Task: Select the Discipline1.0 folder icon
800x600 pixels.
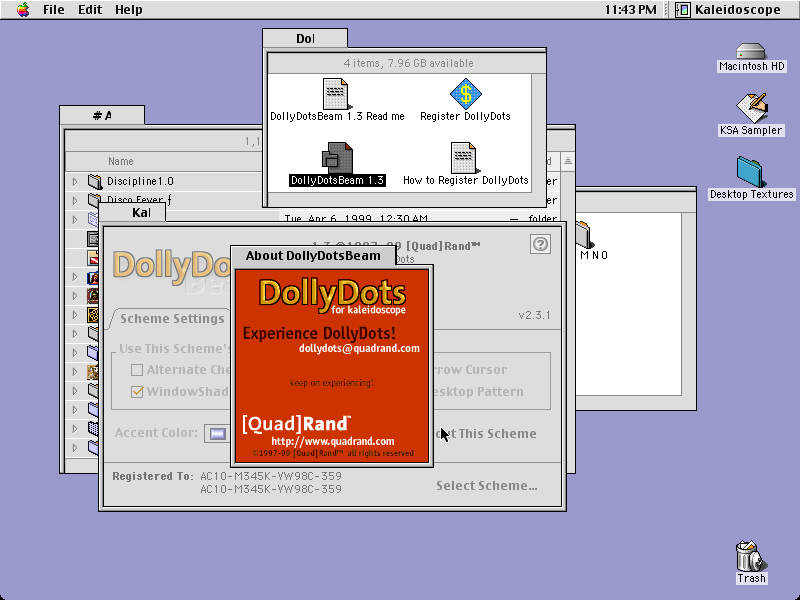Action: (x=94, y=181)
